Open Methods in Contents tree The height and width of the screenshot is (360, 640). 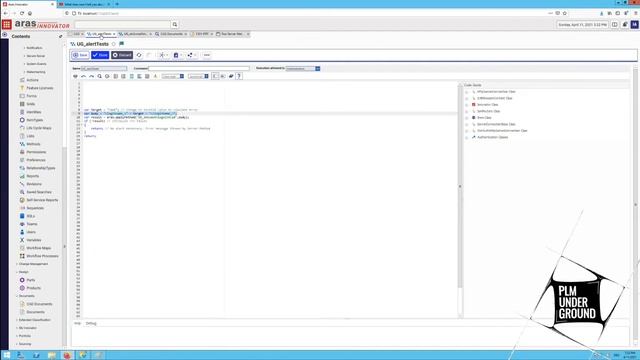pyautogui.click(x=33, y=144)
